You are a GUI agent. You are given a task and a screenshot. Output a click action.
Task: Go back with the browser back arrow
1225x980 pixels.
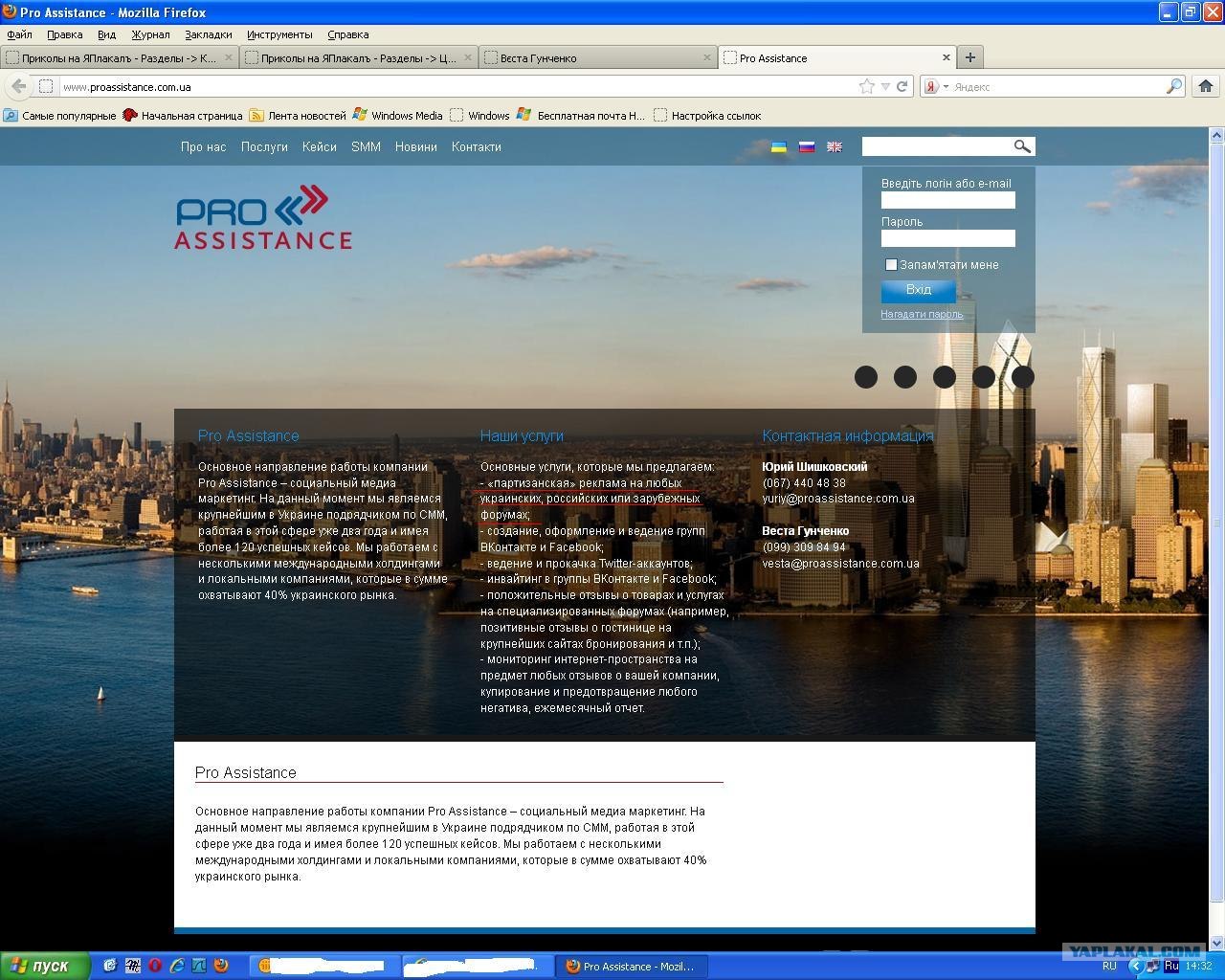(18, 86)
